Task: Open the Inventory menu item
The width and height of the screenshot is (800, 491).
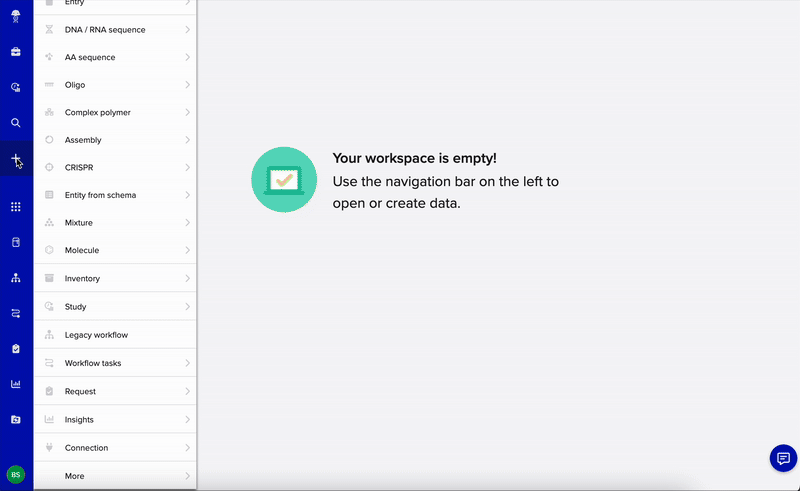Action: point(82,278)
